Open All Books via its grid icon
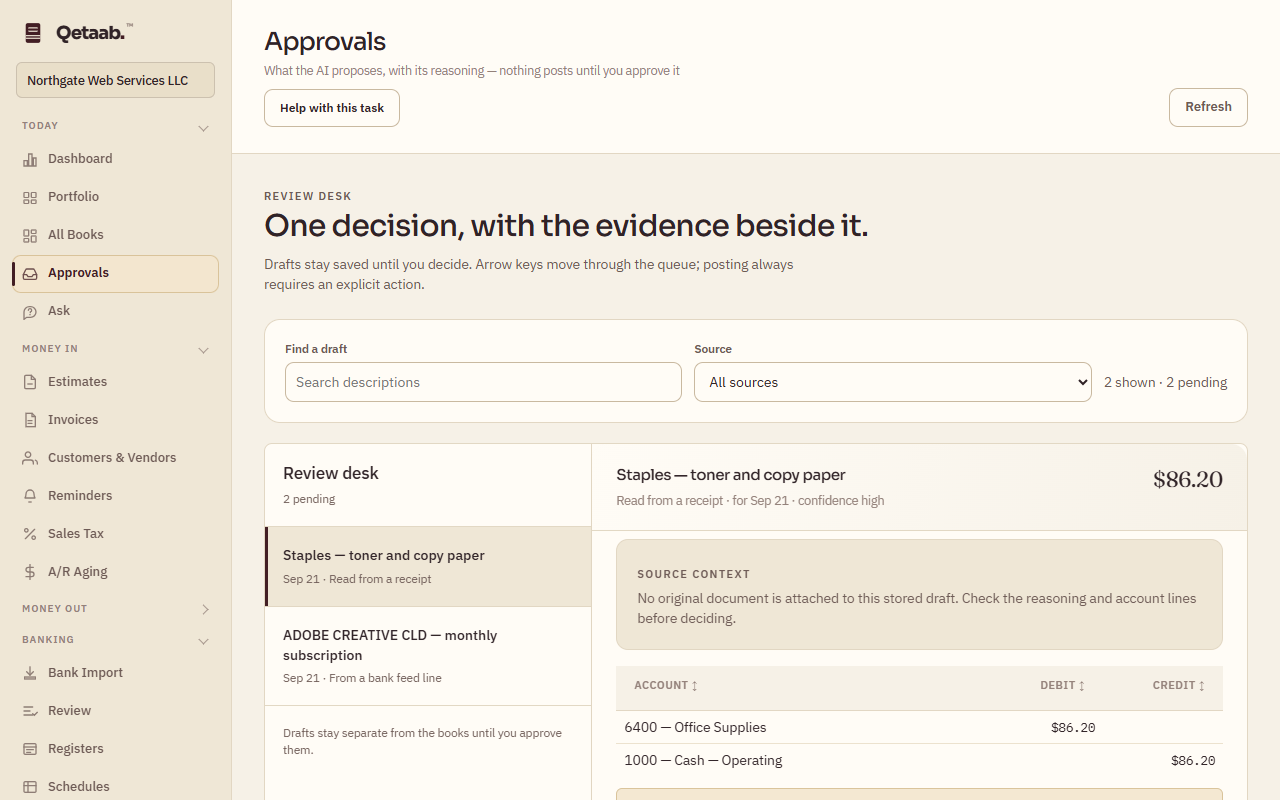1280x800 pixels. pos(30,235)
